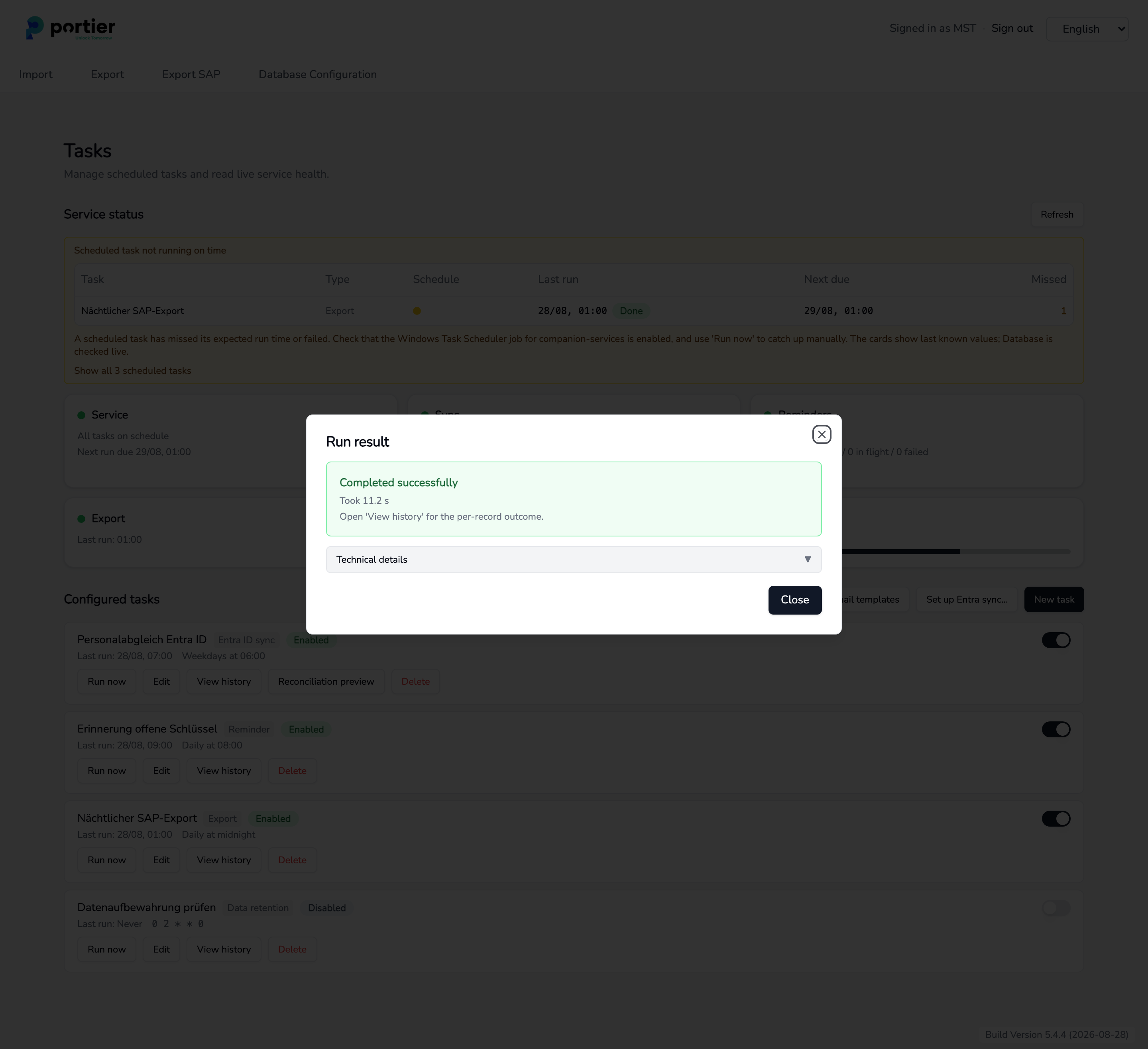Edit the Nächtlicher SAP-Export task
This screenshot has width=1148, height=1049.
(x=161, y=860)
